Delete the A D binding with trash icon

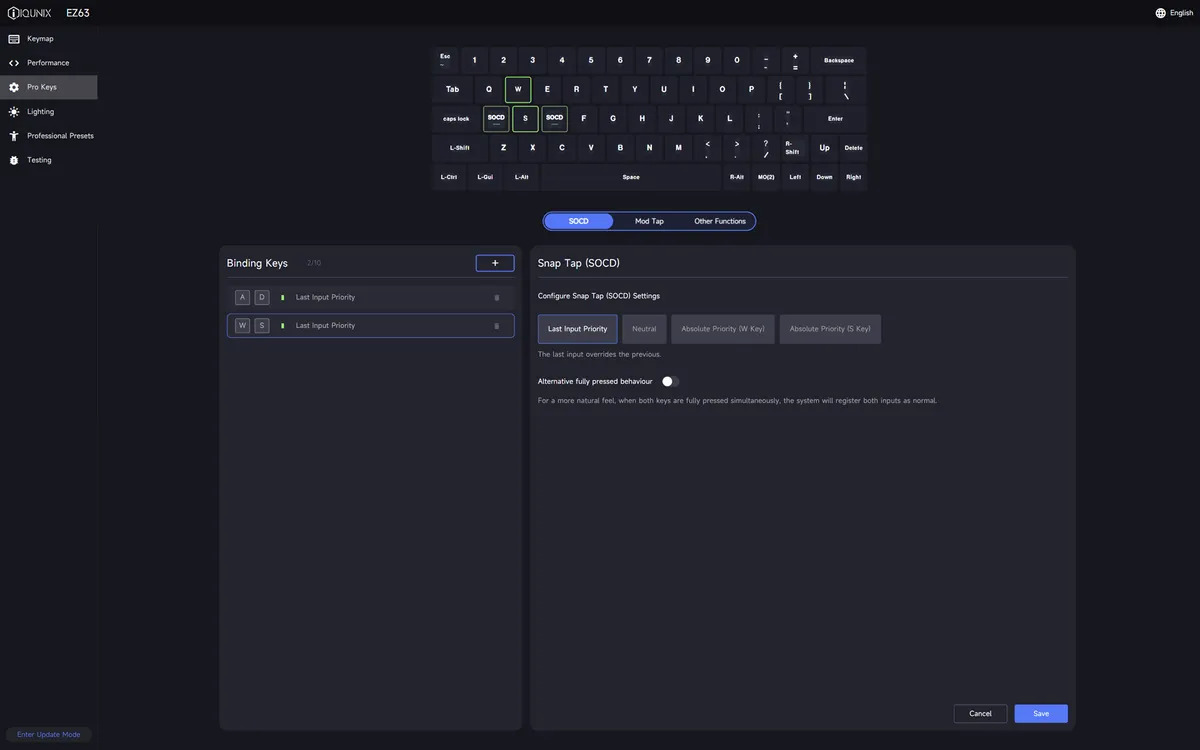[497, 298]
